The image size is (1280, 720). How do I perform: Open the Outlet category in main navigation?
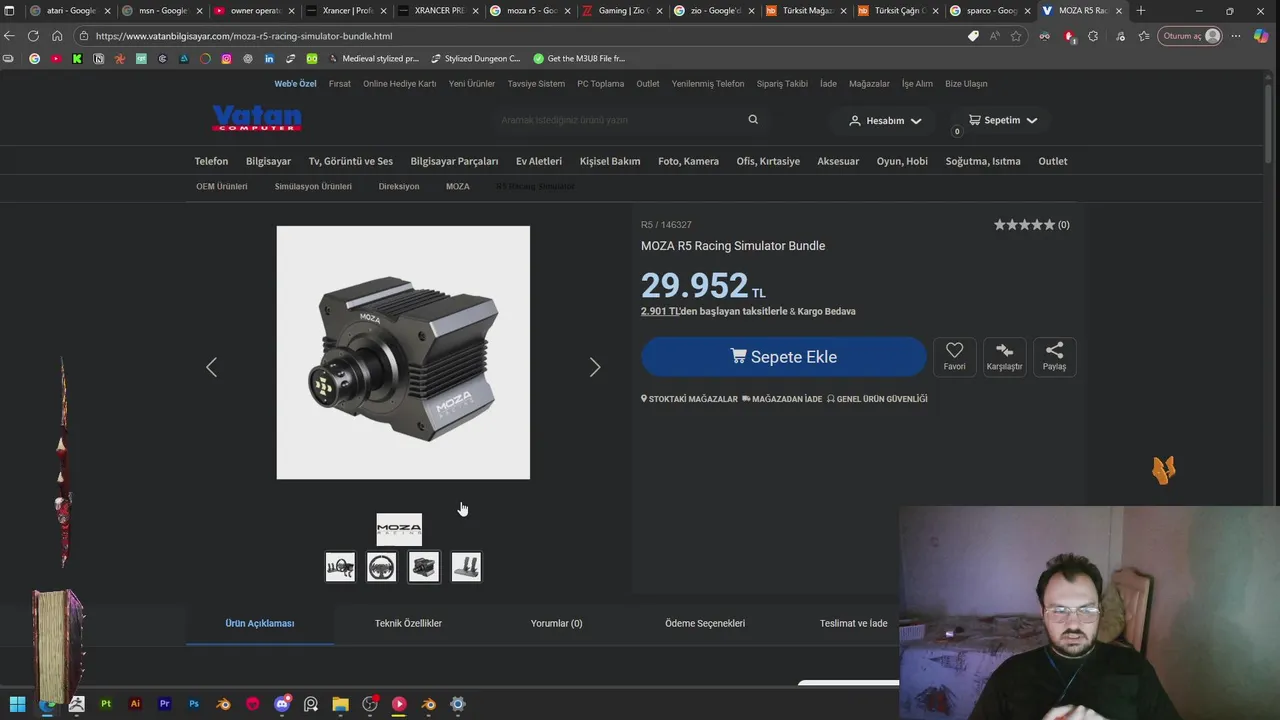1053,161
